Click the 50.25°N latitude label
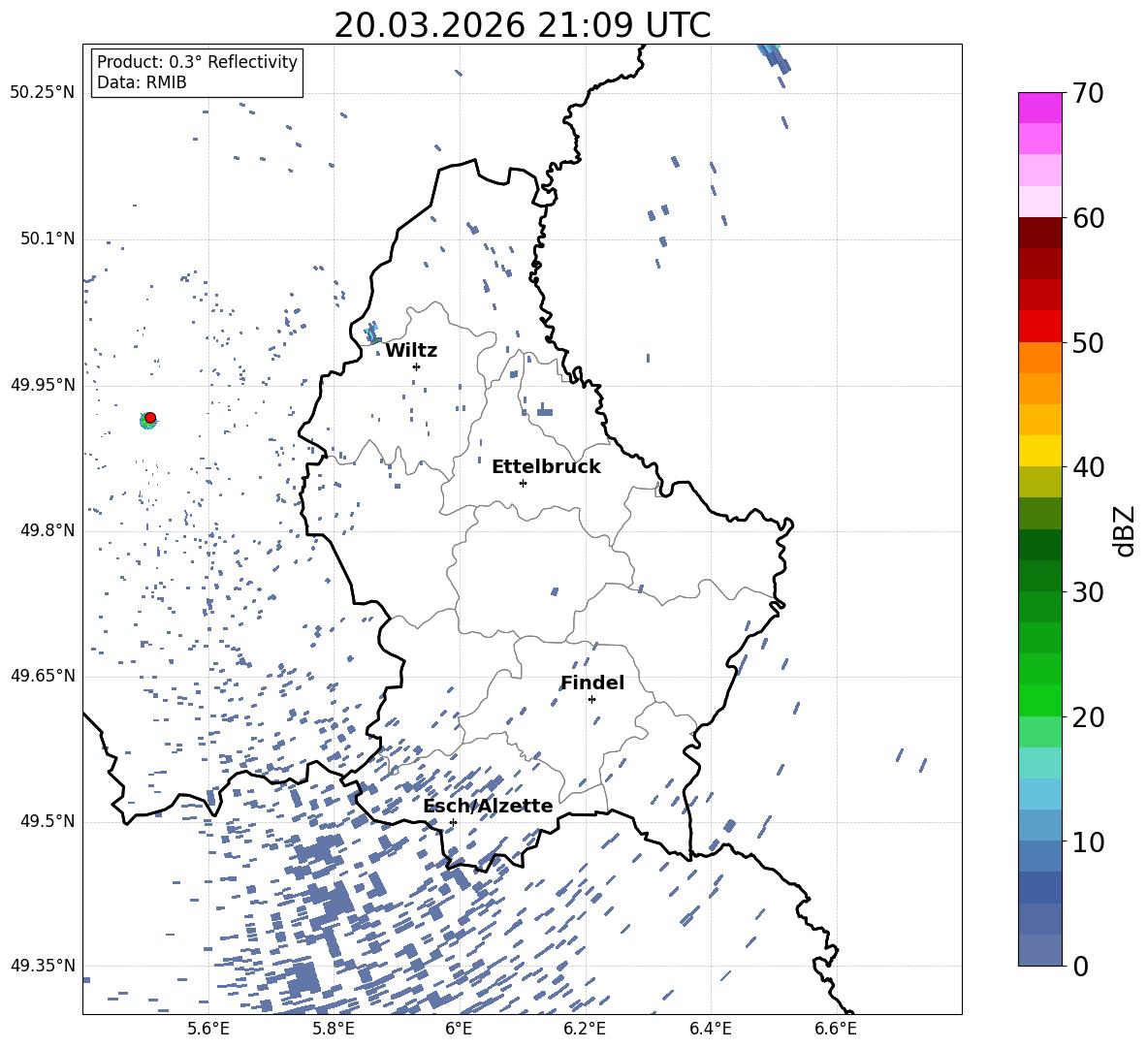The image size is (1148, 1048). [43, 93]
